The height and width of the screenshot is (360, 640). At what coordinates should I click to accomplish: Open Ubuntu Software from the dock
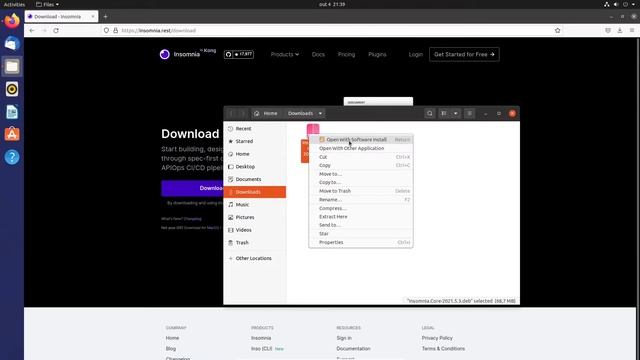click(12, 134)
